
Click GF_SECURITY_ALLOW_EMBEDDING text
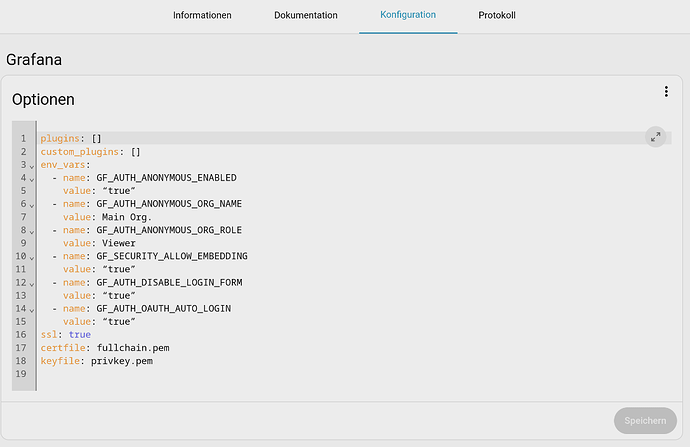(172, 256)
